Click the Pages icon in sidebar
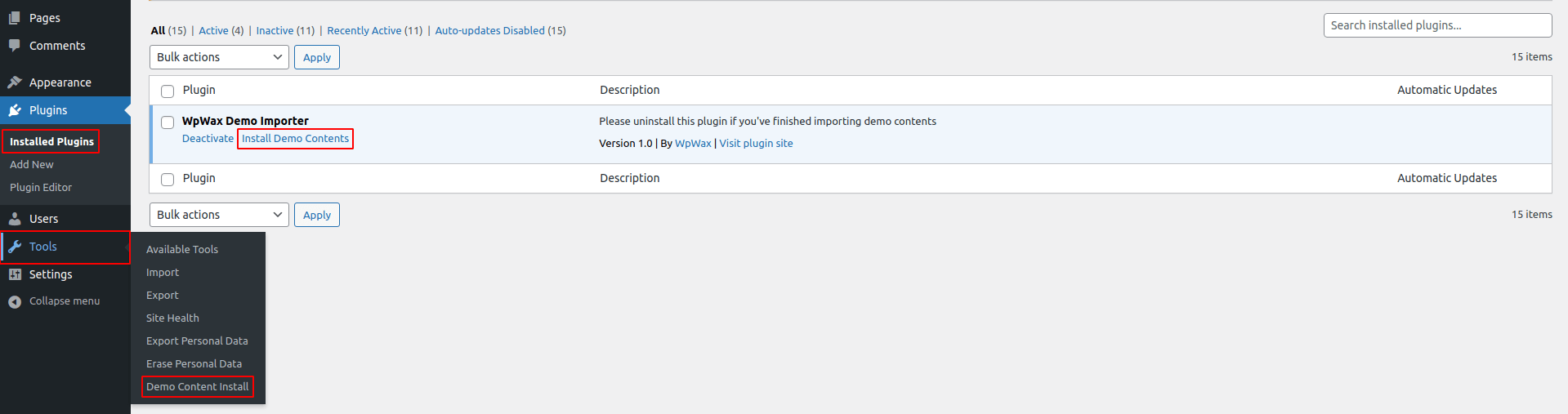Screen dimensions: 1568x414 (x=15, y=18)
